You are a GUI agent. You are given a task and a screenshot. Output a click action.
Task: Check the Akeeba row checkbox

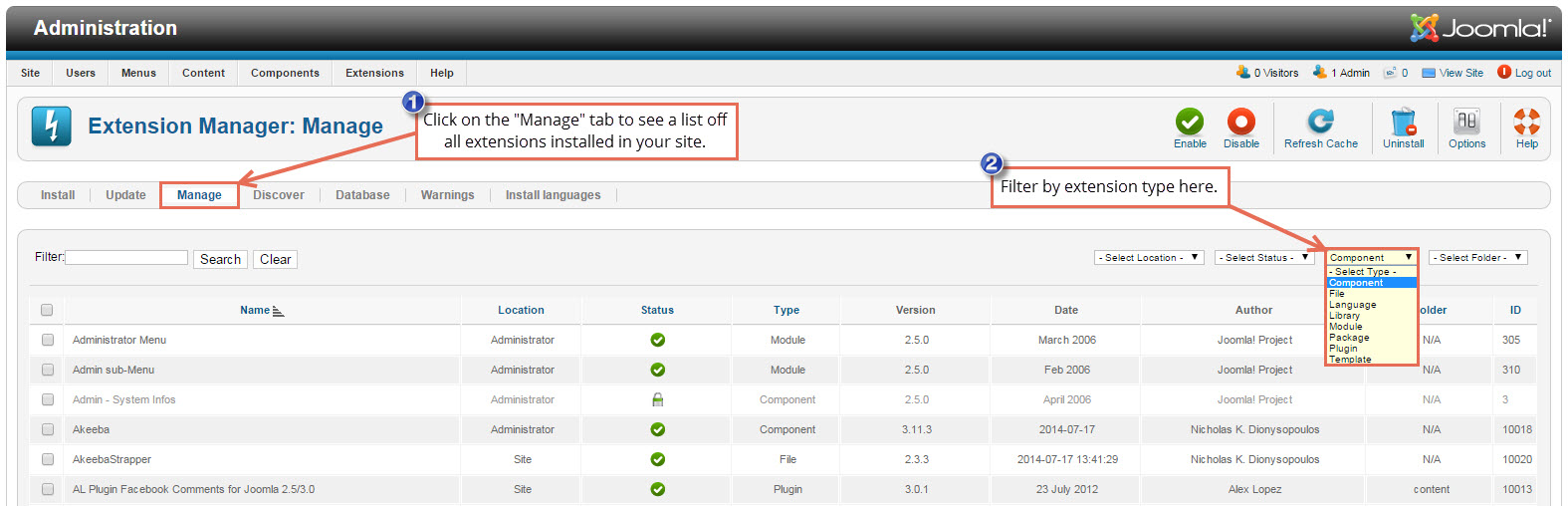click(47, 429)
